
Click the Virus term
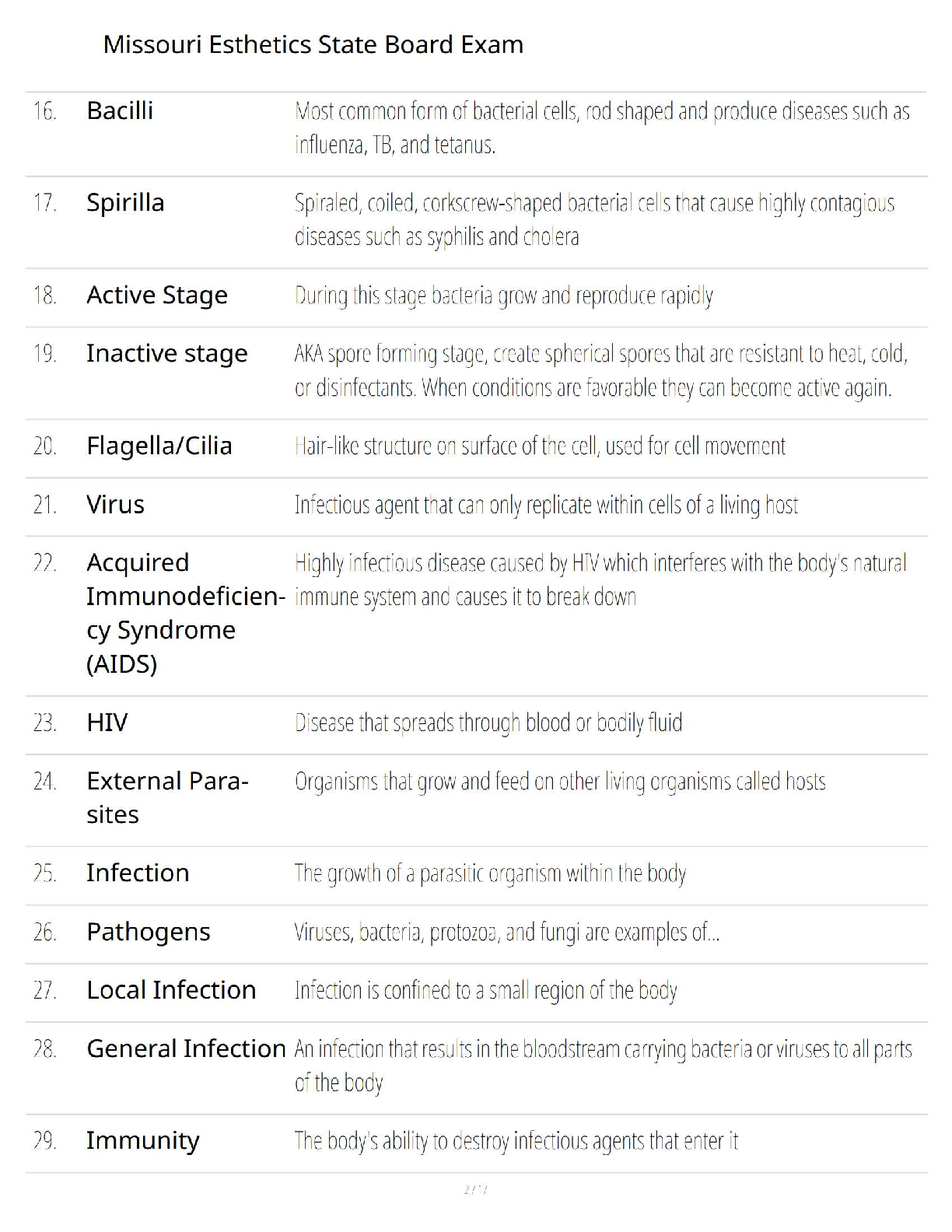115,504
